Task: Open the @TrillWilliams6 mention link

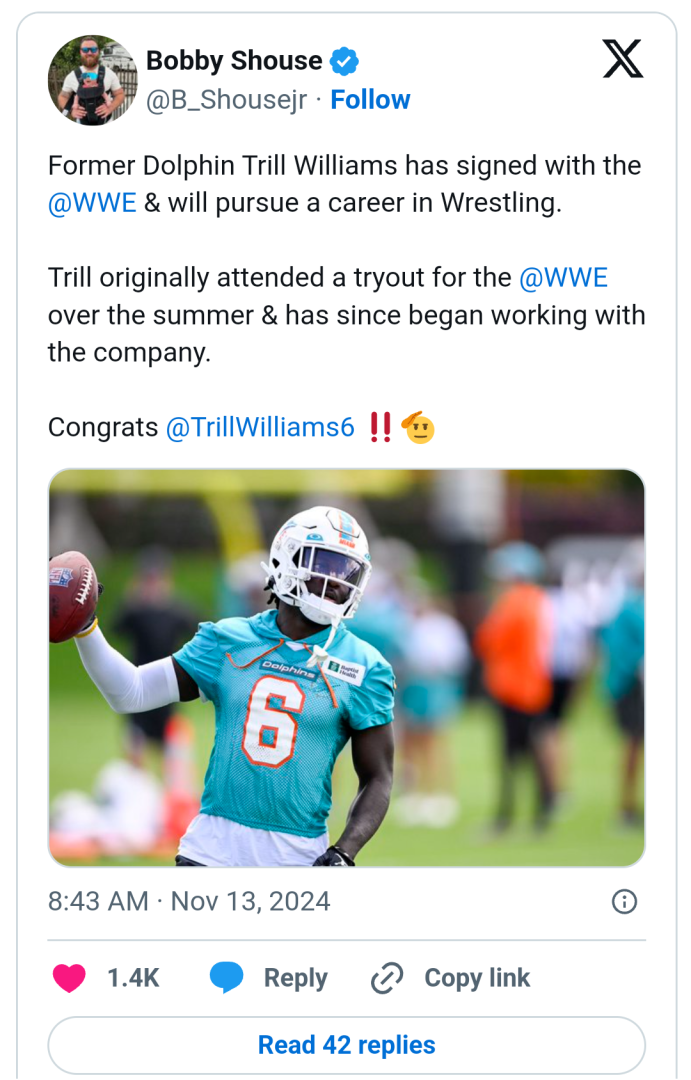Action: (x=260, y=428)
